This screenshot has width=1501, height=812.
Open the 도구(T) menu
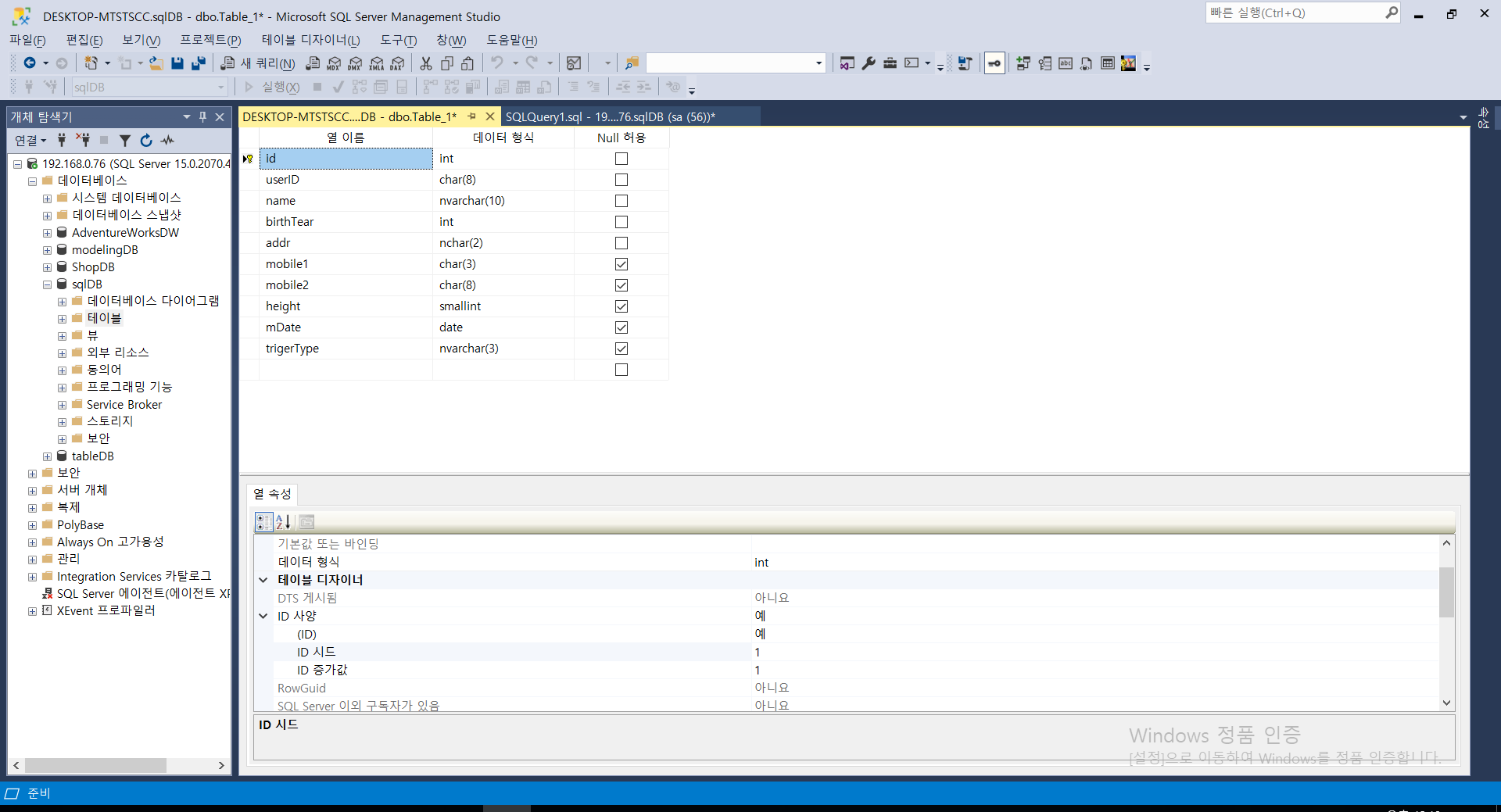point(399,40)
